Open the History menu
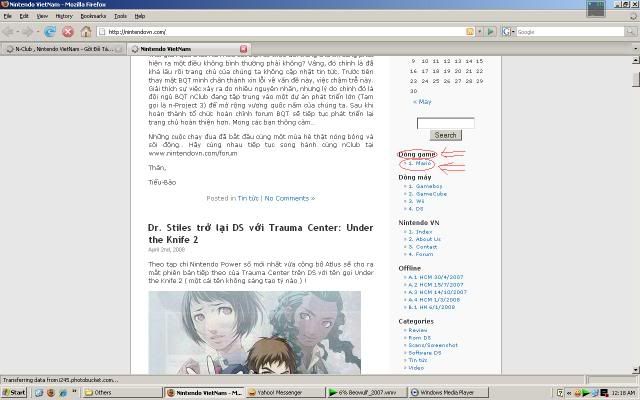 click(64, 16)
